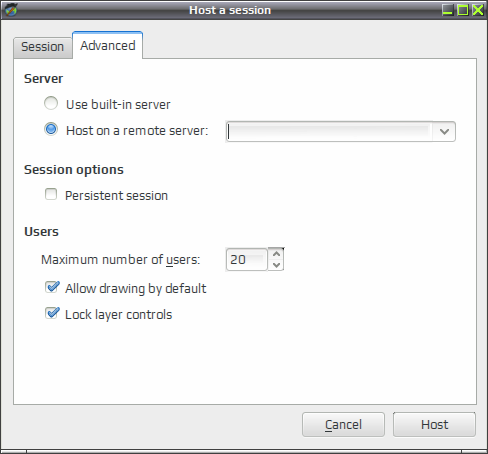Toggle Lock layer controls checkbox
Screen dimensions: 488x454
(x=52, y=313)
